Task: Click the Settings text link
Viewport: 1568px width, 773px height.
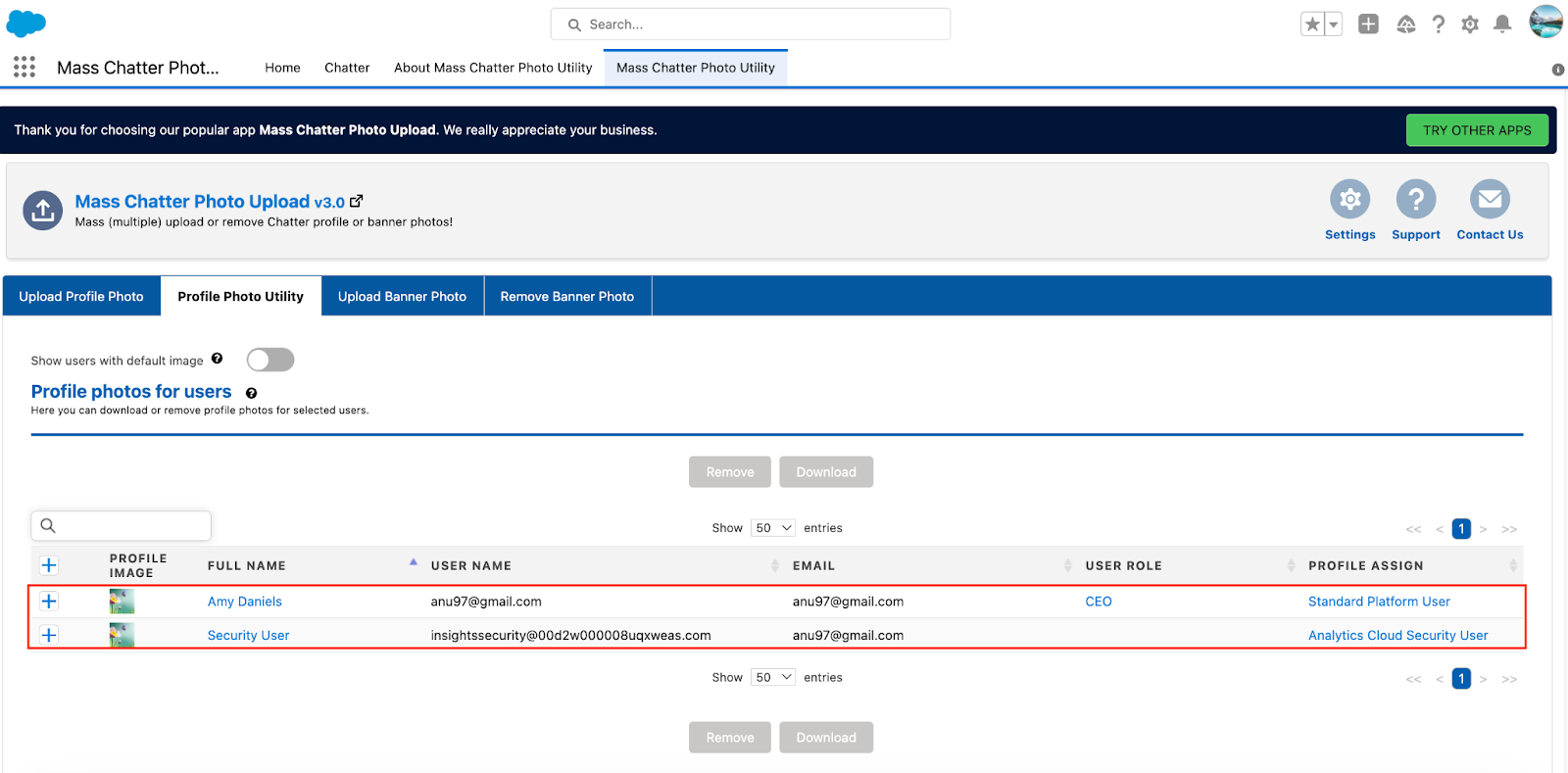Action: [x=1349, y=235]
